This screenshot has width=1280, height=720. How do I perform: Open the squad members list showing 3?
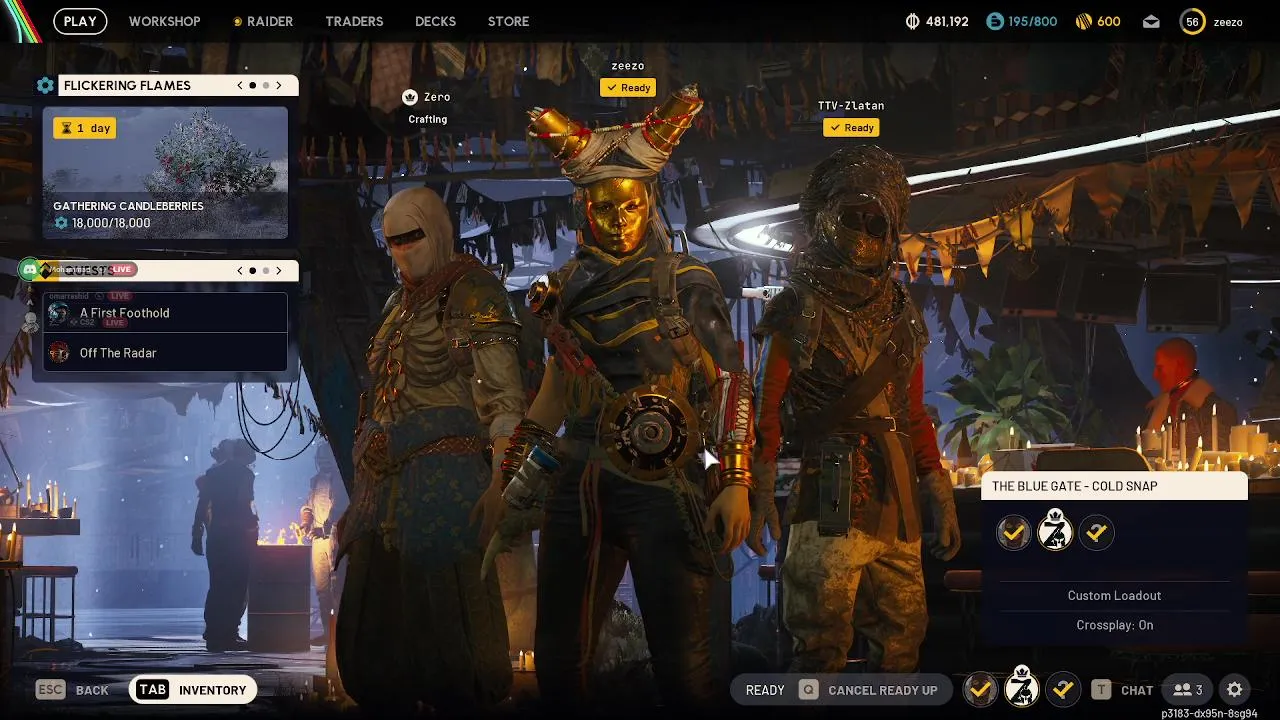[x=1188, y=690]
